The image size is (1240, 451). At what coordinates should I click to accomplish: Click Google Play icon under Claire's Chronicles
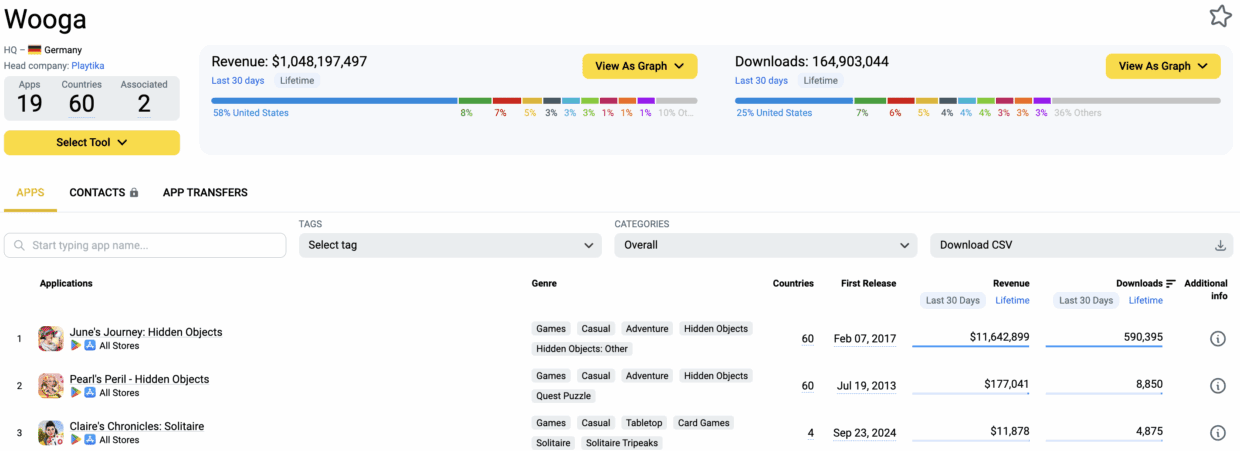[x=75, y=440]
